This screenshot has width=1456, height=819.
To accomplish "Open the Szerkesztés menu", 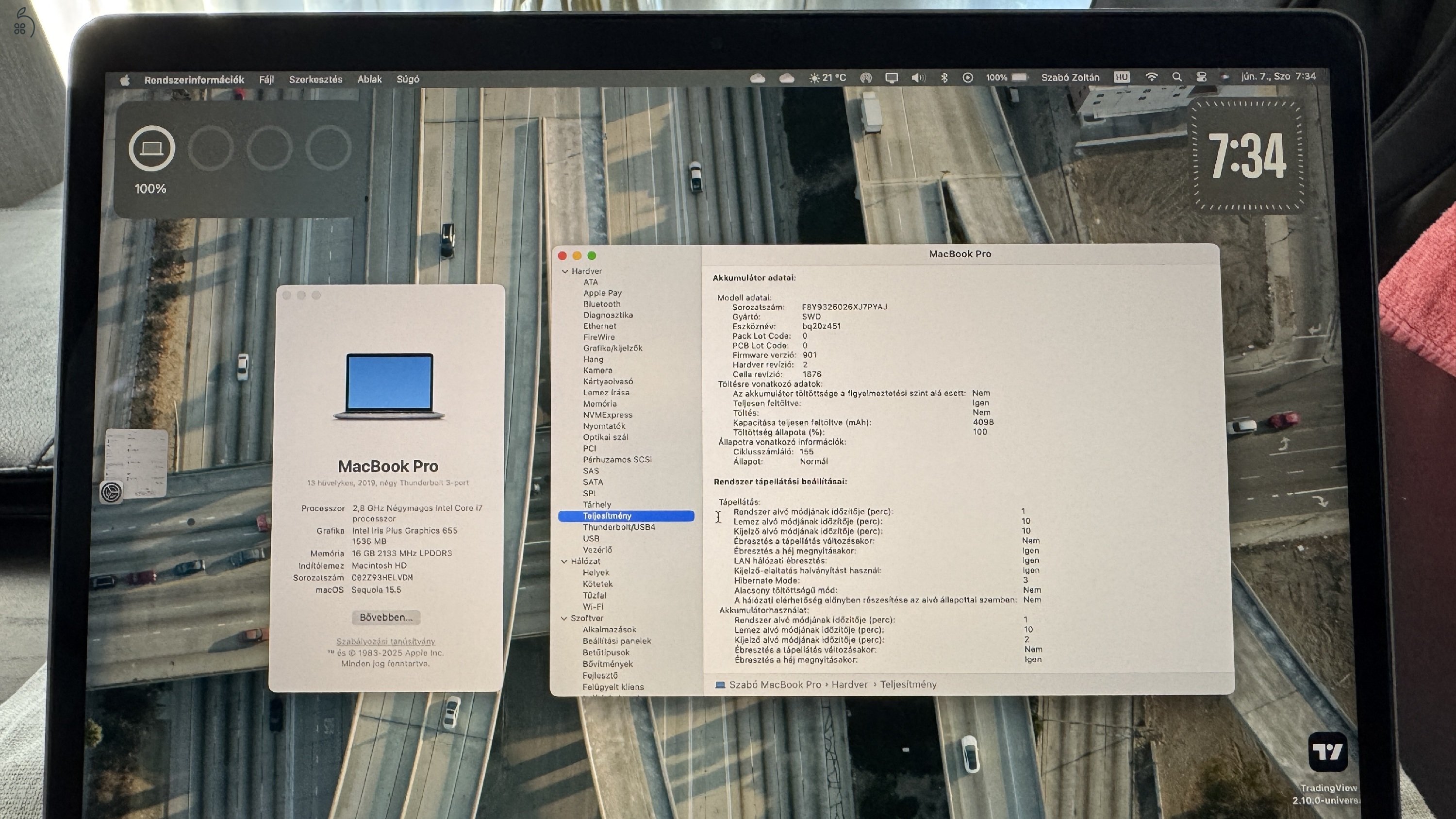I will [315, 80].
